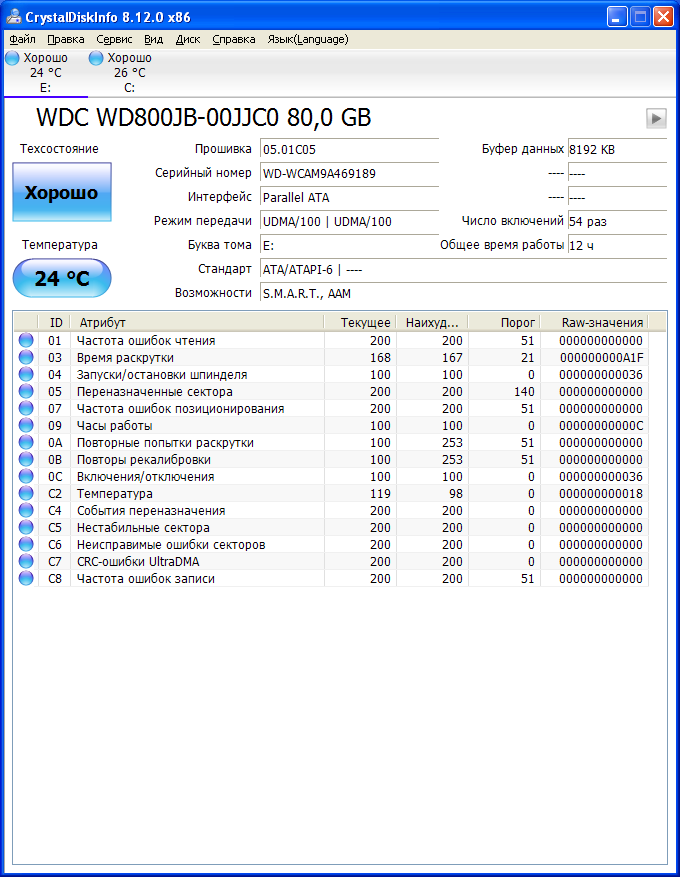Select row Частота ошибок позиционирования
The width and height of the screenshot is (680, 877).
(x=331, y=408)
